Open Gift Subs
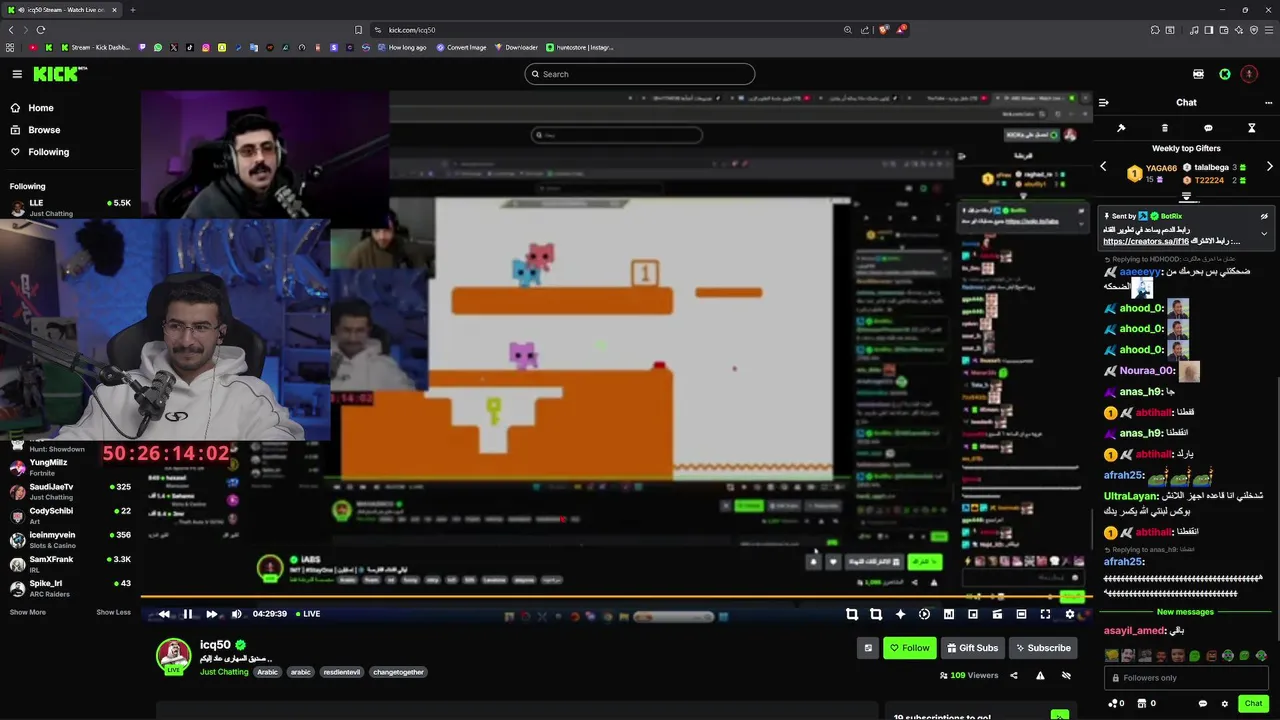The width and height of the screenshot is (1280, 720). pos(972,648)
